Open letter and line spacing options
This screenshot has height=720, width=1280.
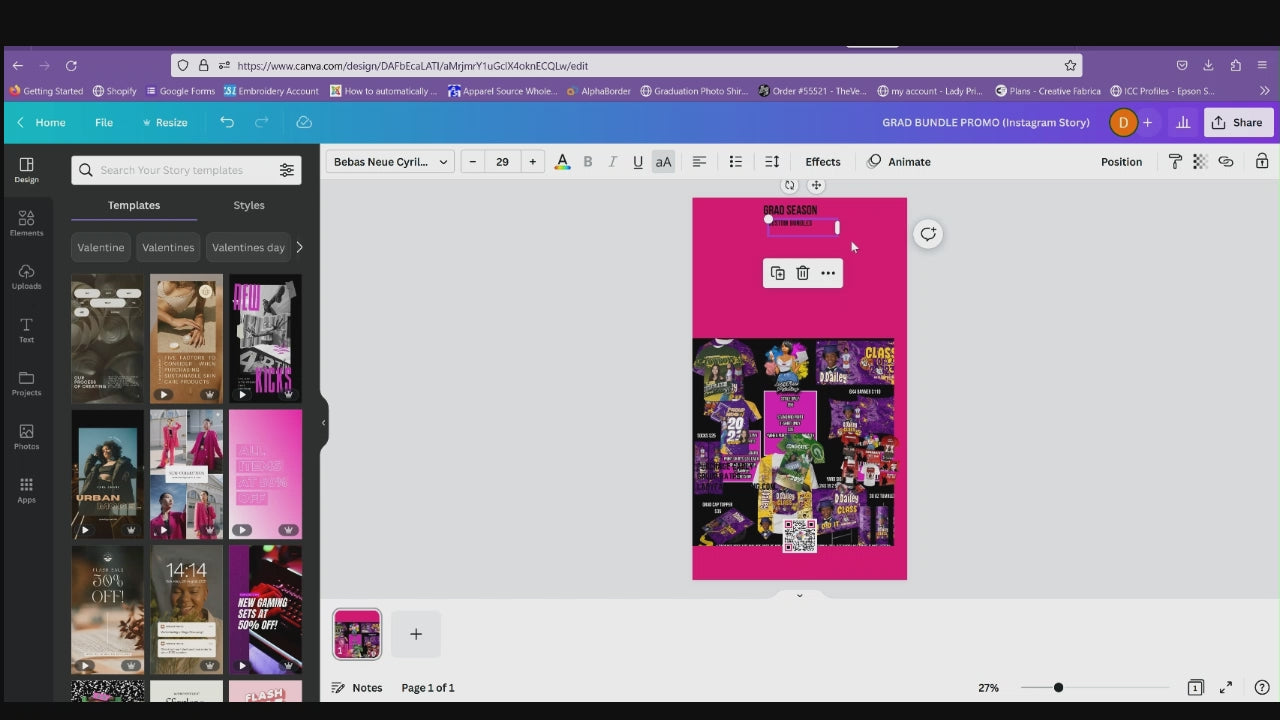coord(771,162)
